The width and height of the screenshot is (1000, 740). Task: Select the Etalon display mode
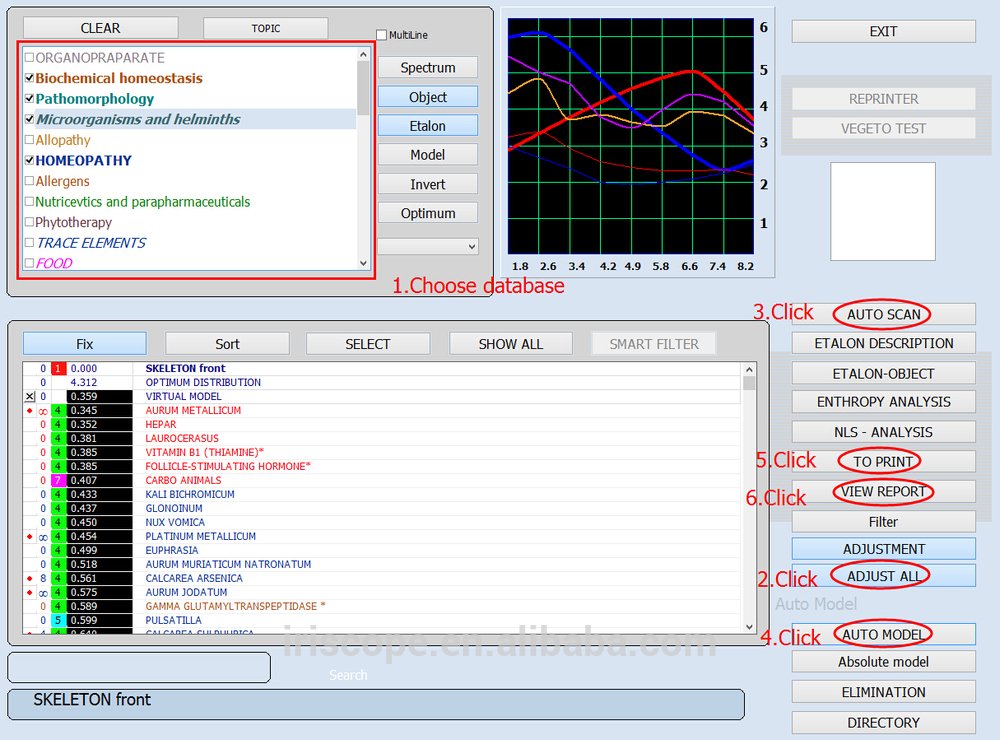tap(427, 125)
